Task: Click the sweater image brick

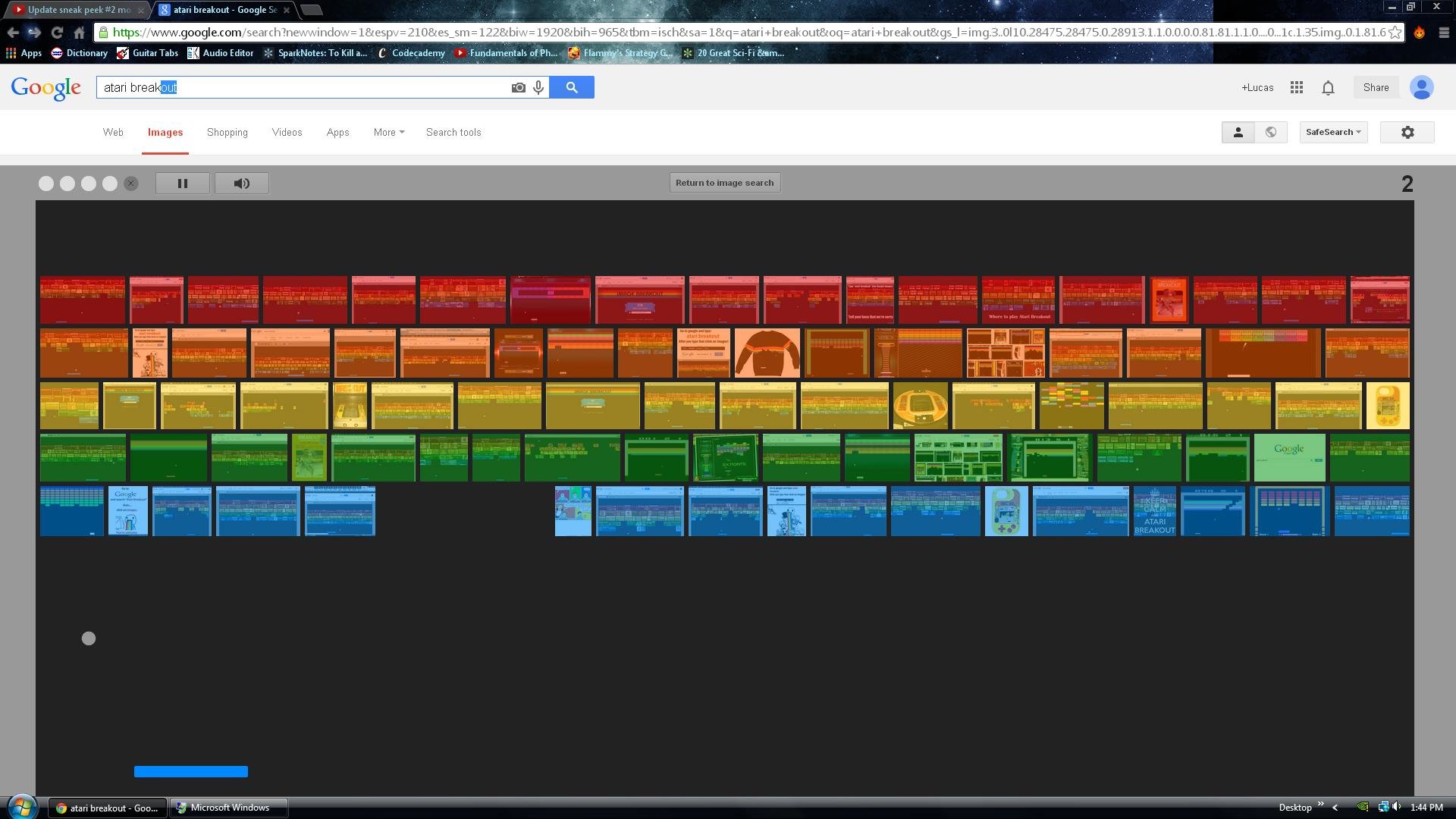Action: click(767, 353)
